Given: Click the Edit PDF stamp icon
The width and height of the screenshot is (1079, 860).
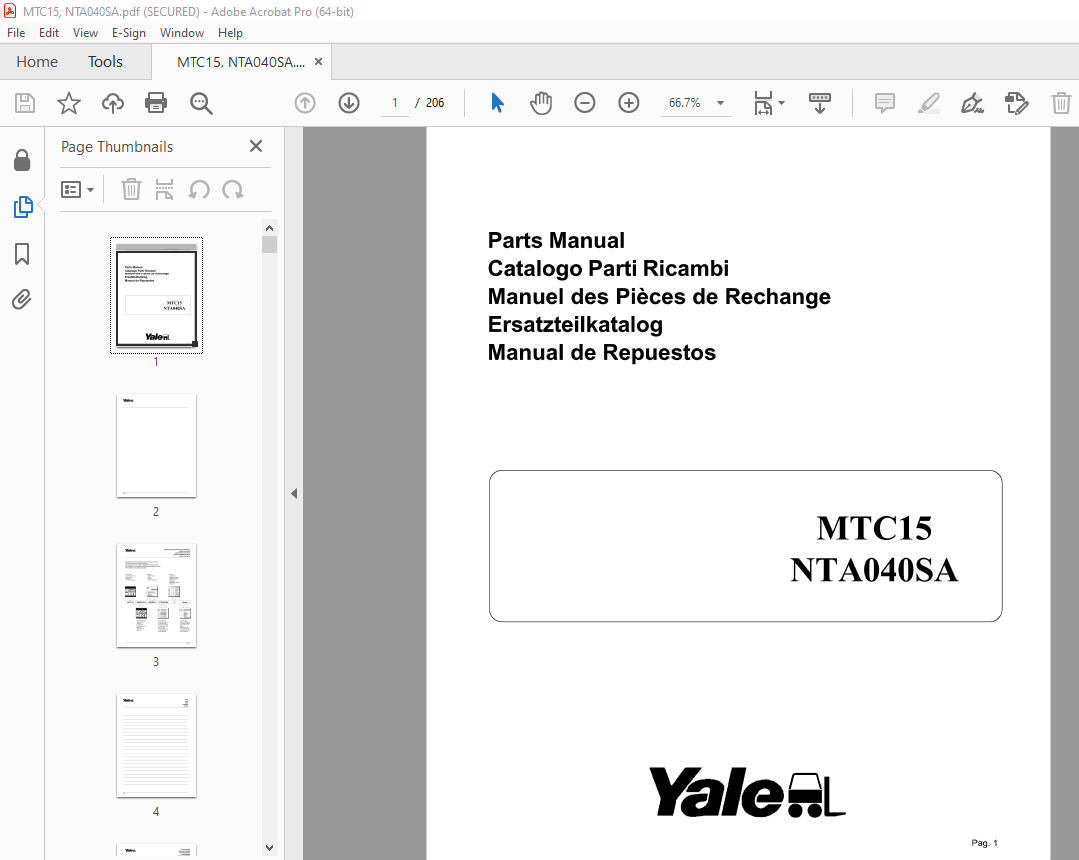Looking at the screenshot, I should point(1016,103).
